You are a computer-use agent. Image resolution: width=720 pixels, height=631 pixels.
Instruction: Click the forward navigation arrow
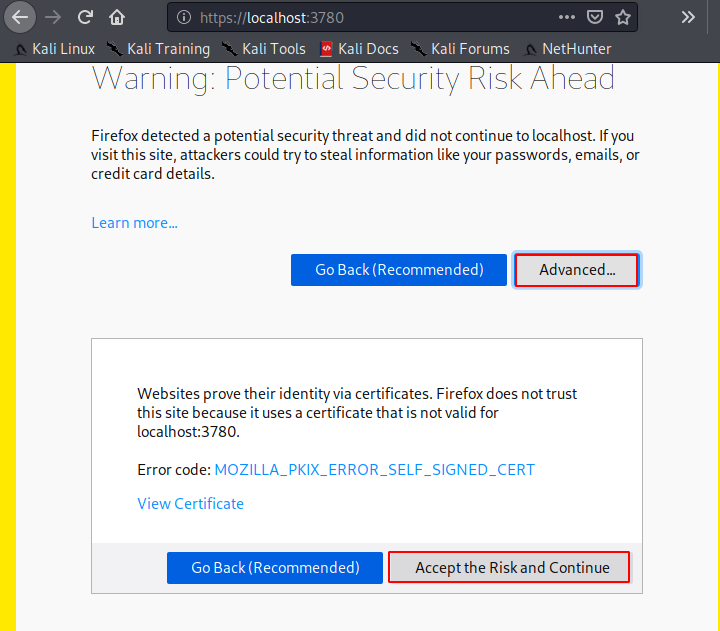[53, 17]
